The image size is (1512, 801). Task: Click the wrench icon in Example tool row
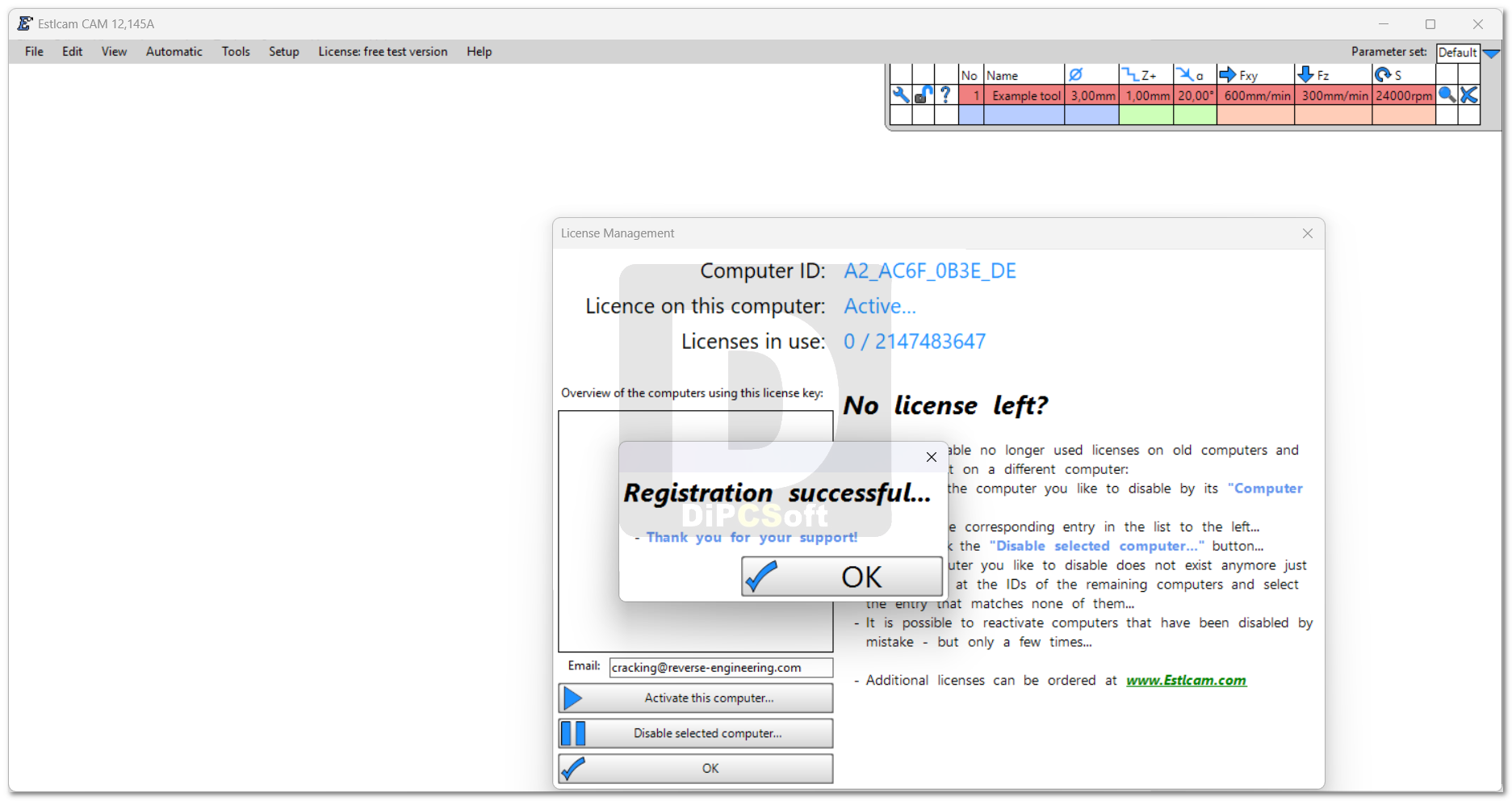point(900,95)
